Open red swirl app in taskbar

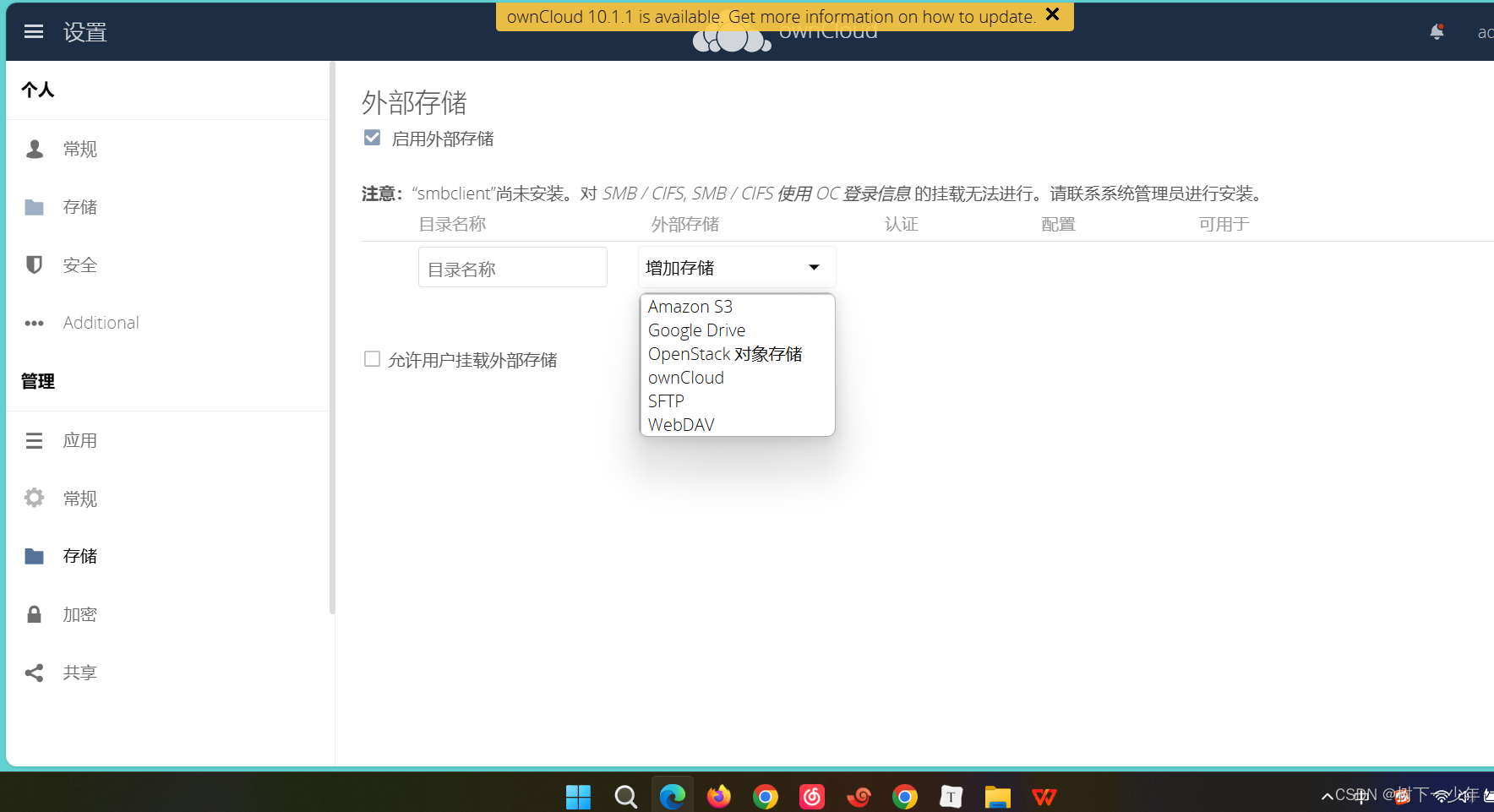pos(859,797)
